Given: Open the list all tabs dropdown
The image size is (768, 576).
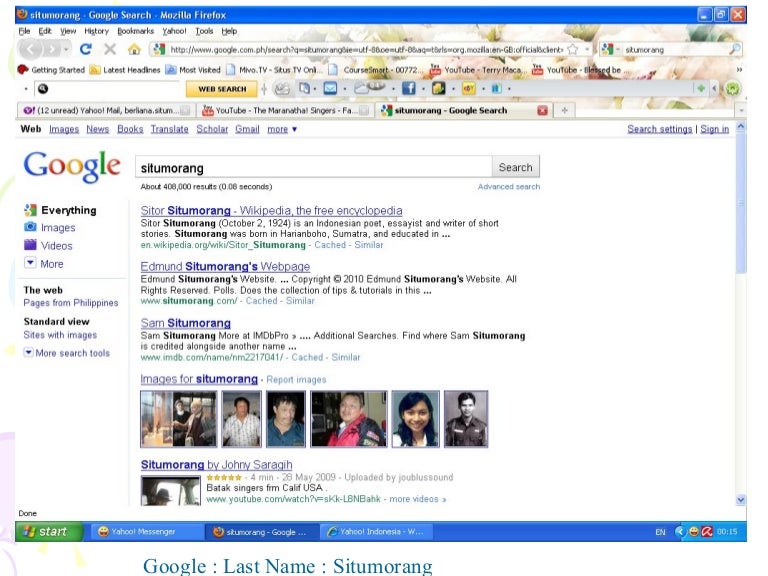Looking at the screenshot, I should pos(741,111).
